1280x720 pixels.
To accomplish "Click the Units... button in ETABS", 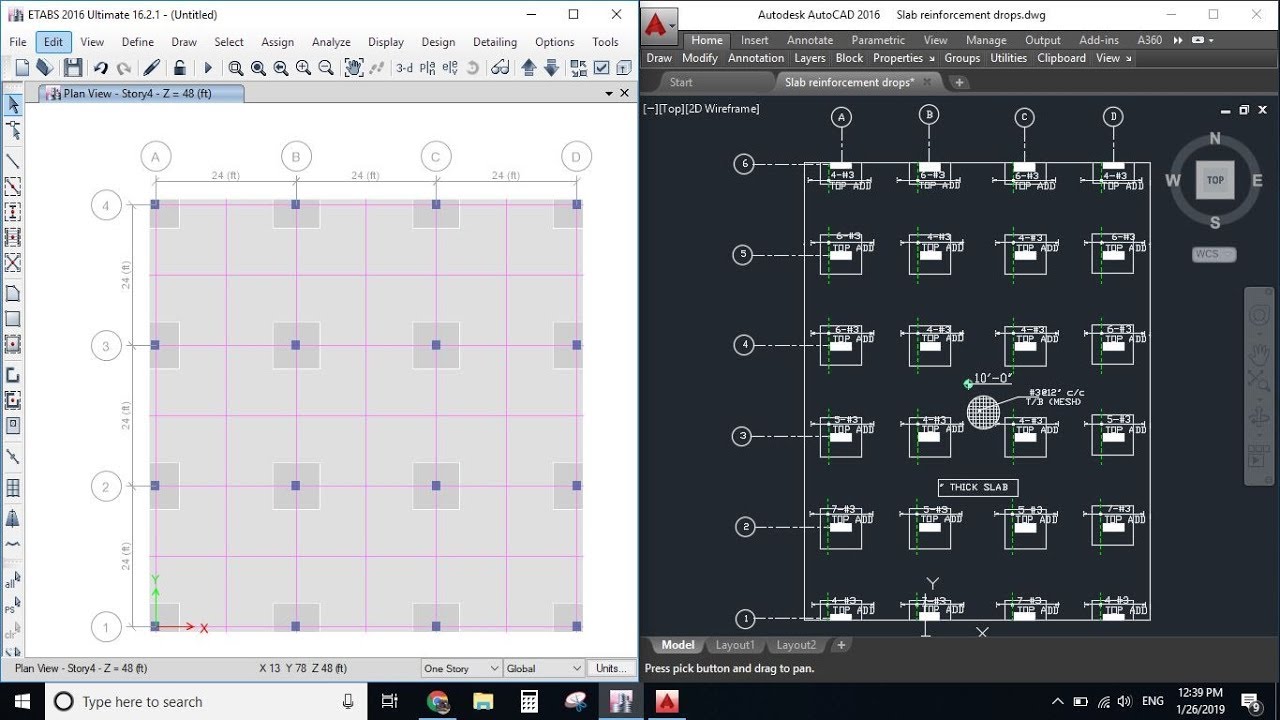I will click(611, 668).
